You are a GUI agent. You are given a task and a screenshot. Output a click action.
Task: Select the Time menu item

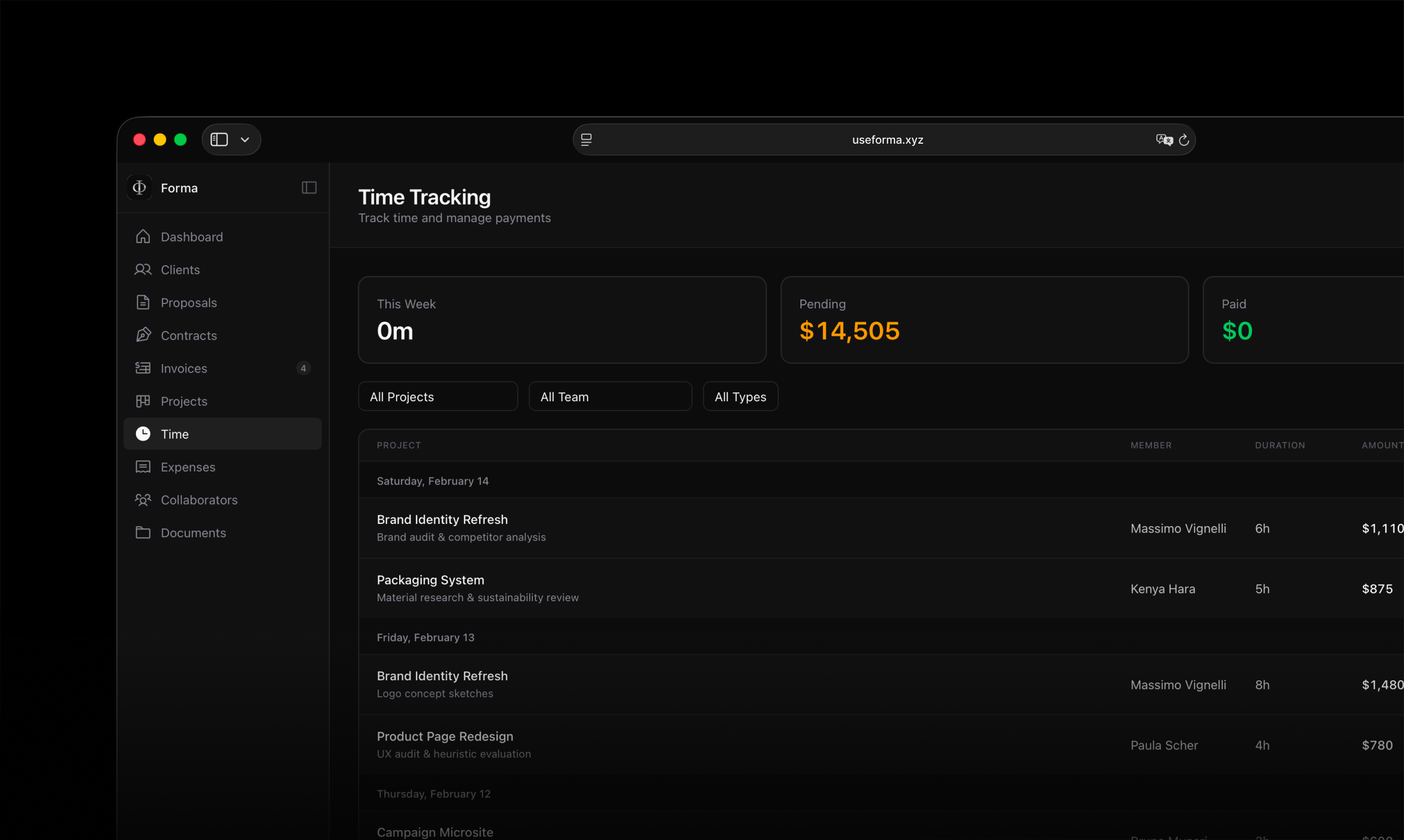(222, 434)
